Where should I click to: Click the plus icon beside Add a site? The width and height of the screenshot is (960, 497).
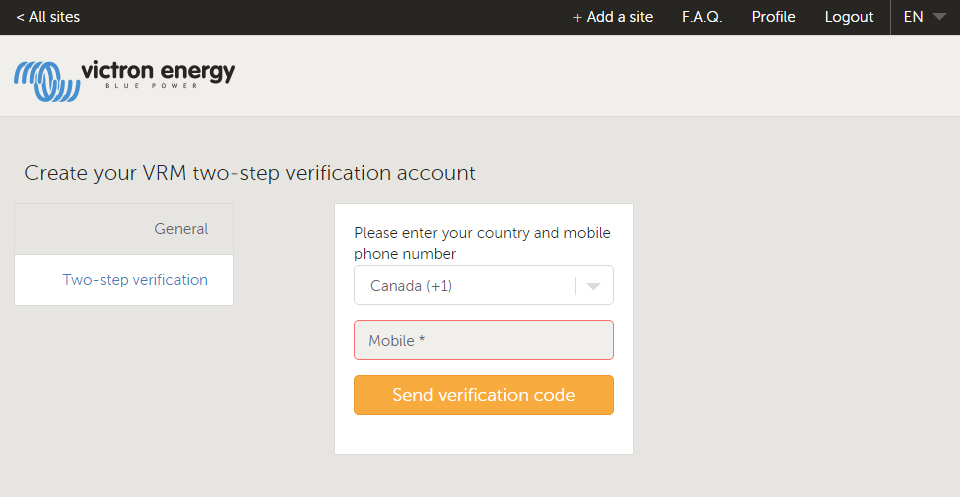click(x=577, y=17)
